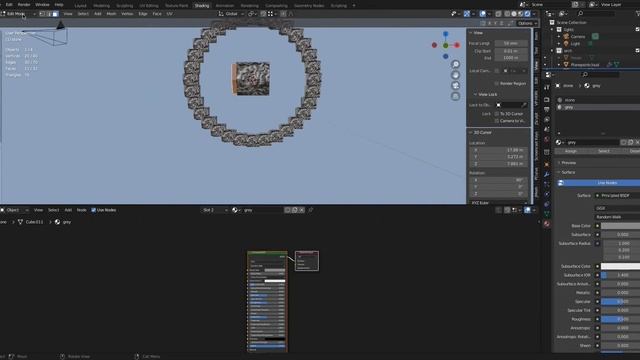This screenshot has height=360, width=640.
Task: Select face select mode icon
Action: tap(56, 13)
